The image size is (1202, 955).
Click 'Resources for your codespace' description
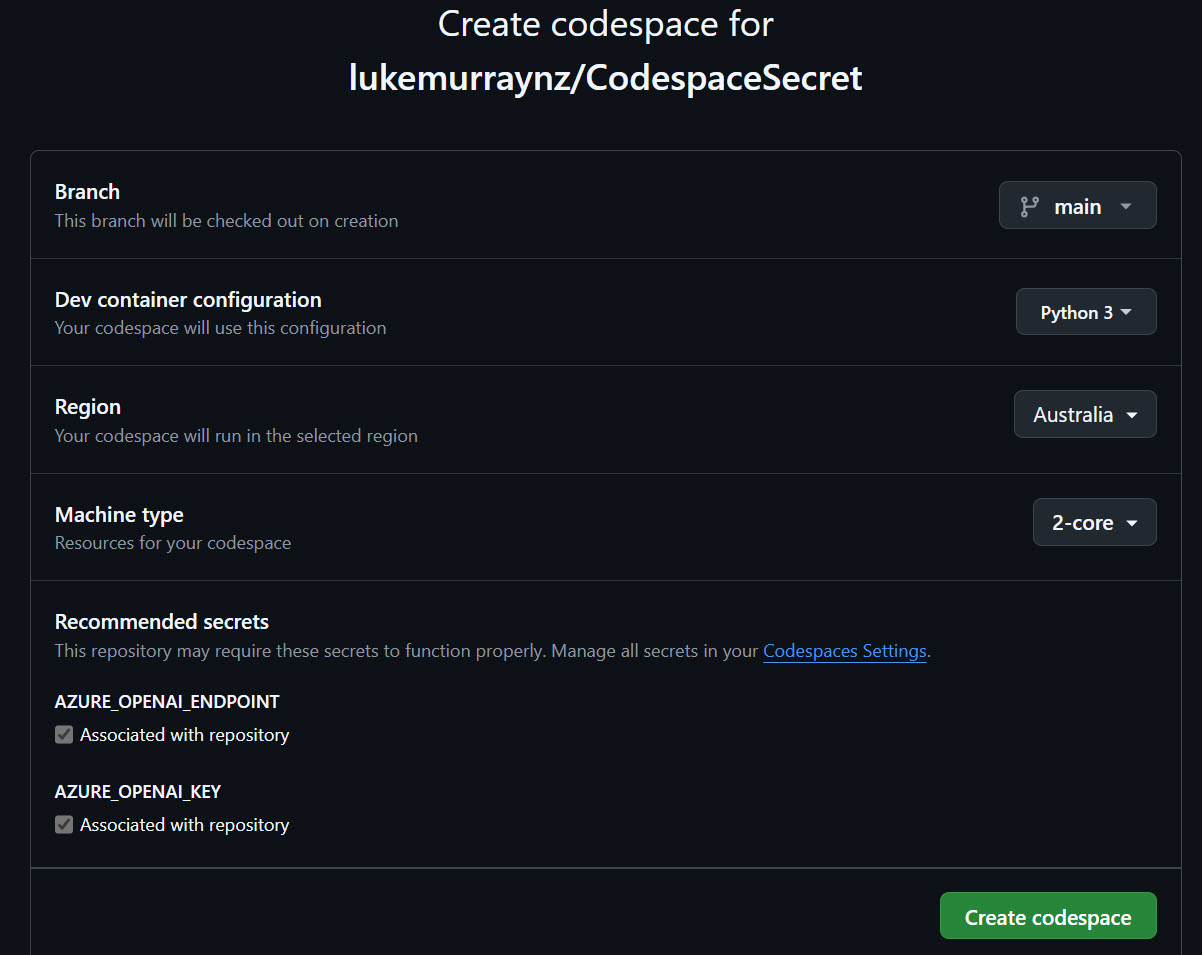coord(173,543)
